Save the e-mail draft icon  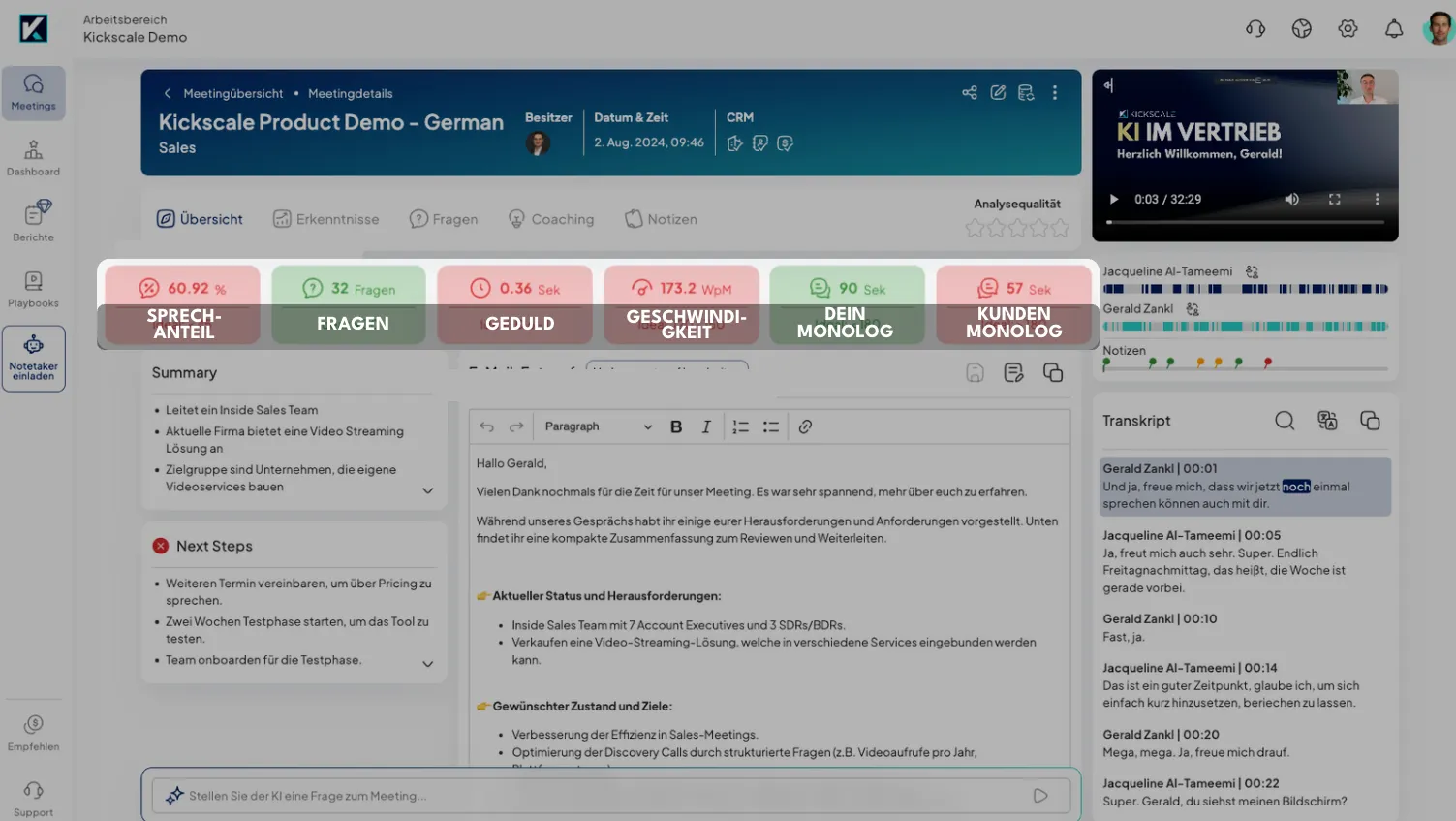point(976,372)
